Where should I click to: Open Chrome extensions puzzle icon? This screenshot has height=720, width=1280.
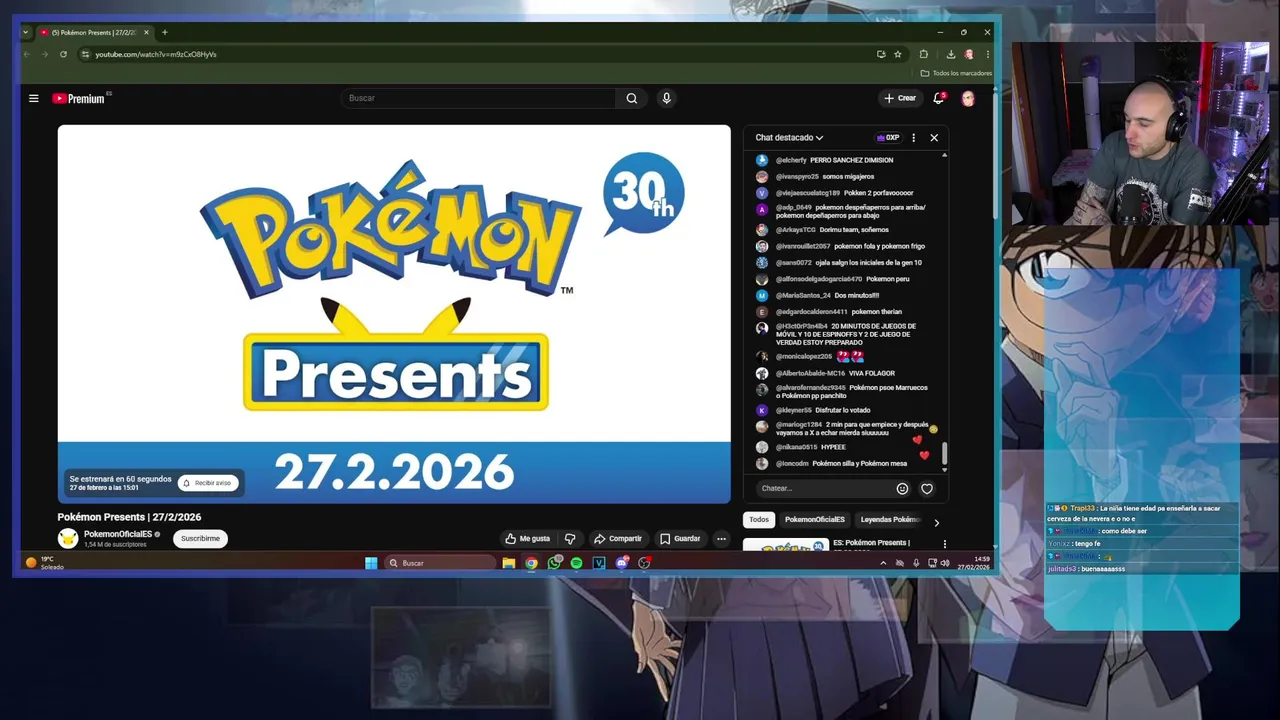pyautogui.click(x=924, y=54)
